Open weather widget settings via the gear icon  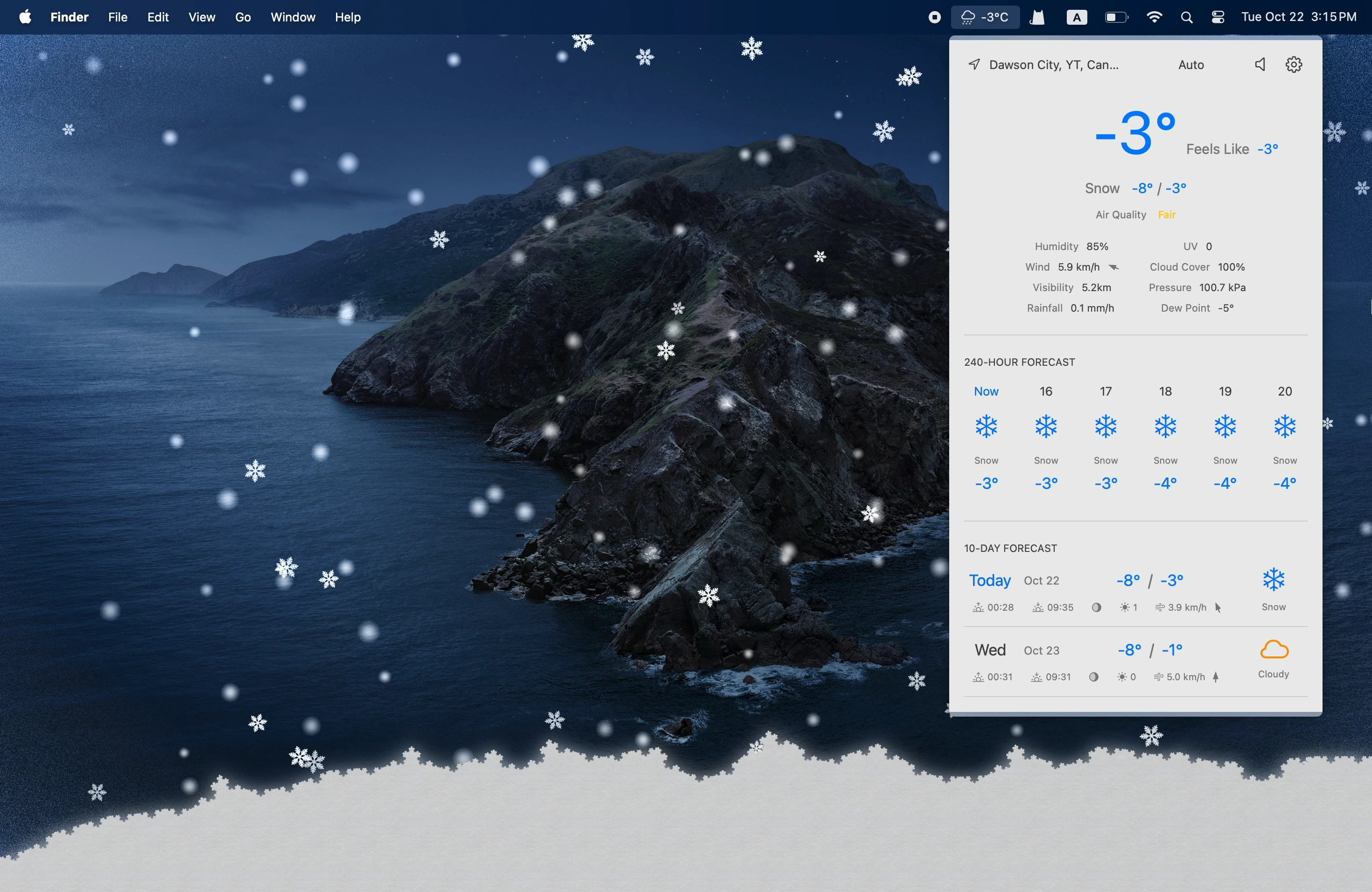(1294, 64)
